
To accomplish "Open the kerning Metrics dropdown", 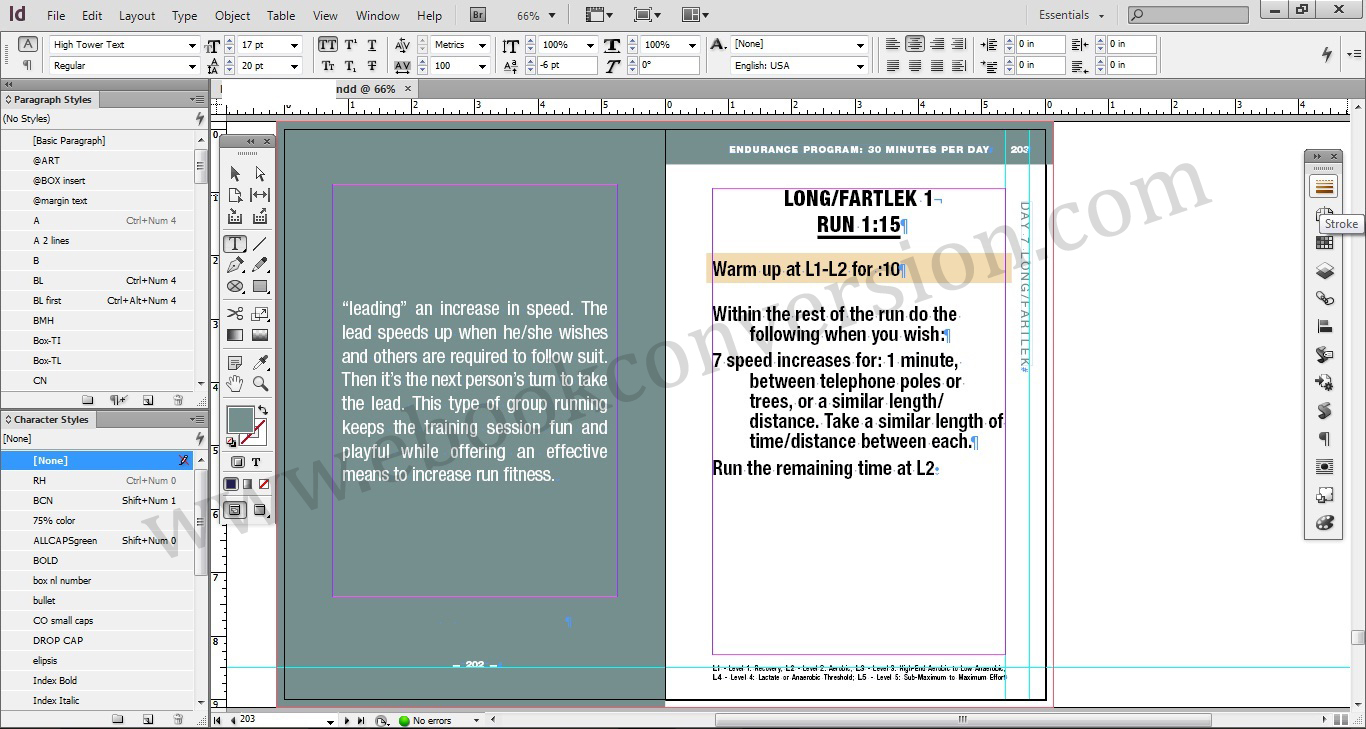I will tap(482, 45).
